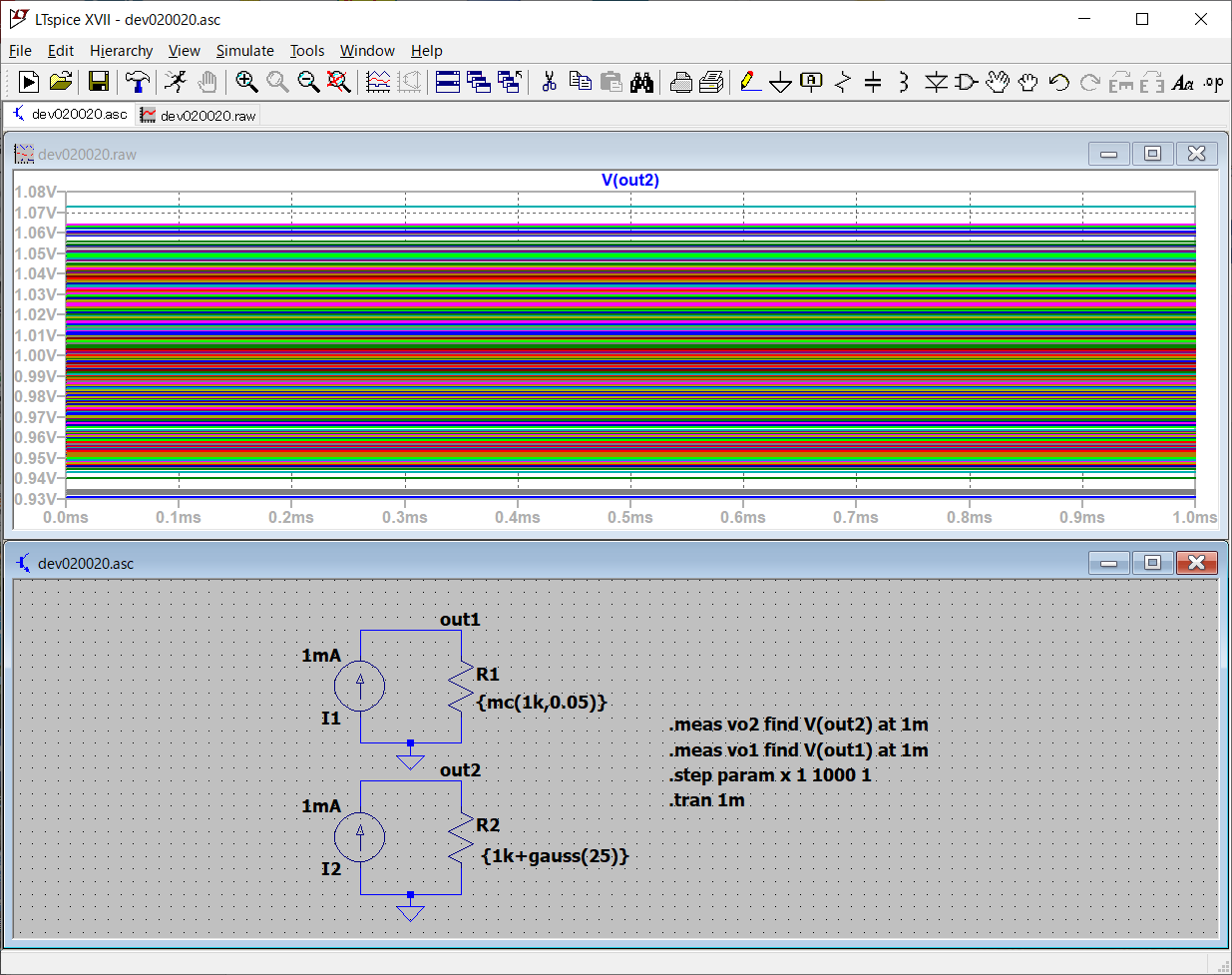
Task: Select the Resistor component tool
Action: pyautogui.click(x=843, y=82)
